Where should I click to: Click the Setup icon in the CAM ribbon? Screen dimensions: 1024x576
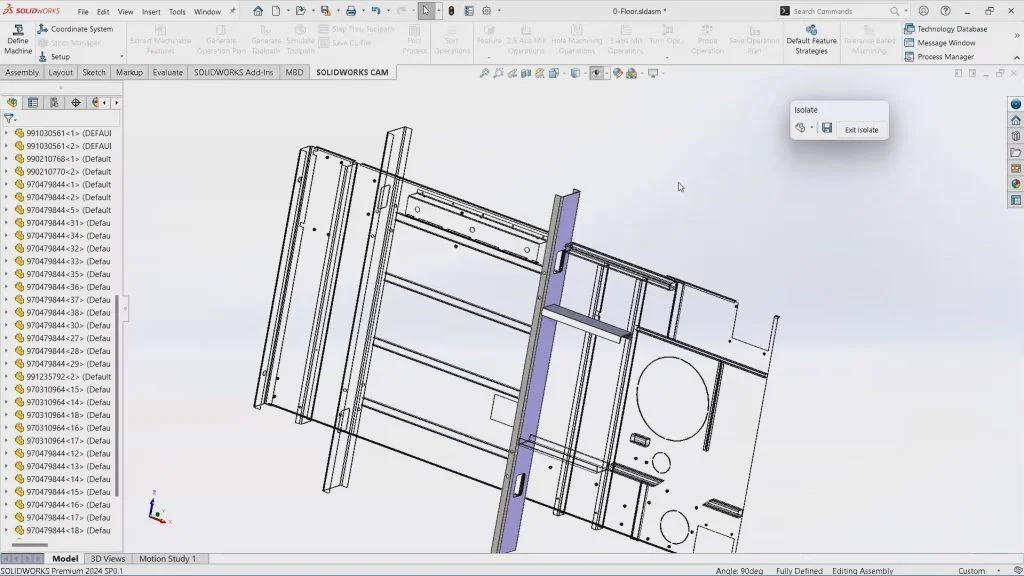pyautogui.click(x=58, y=56)
